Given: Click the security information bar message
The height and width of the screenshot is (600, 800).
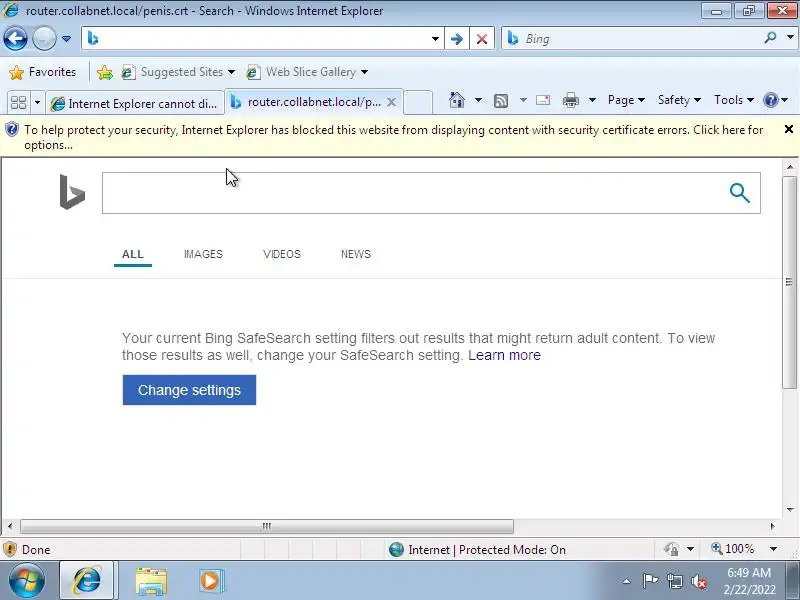Looking at the screenshot, I should 393,137.
